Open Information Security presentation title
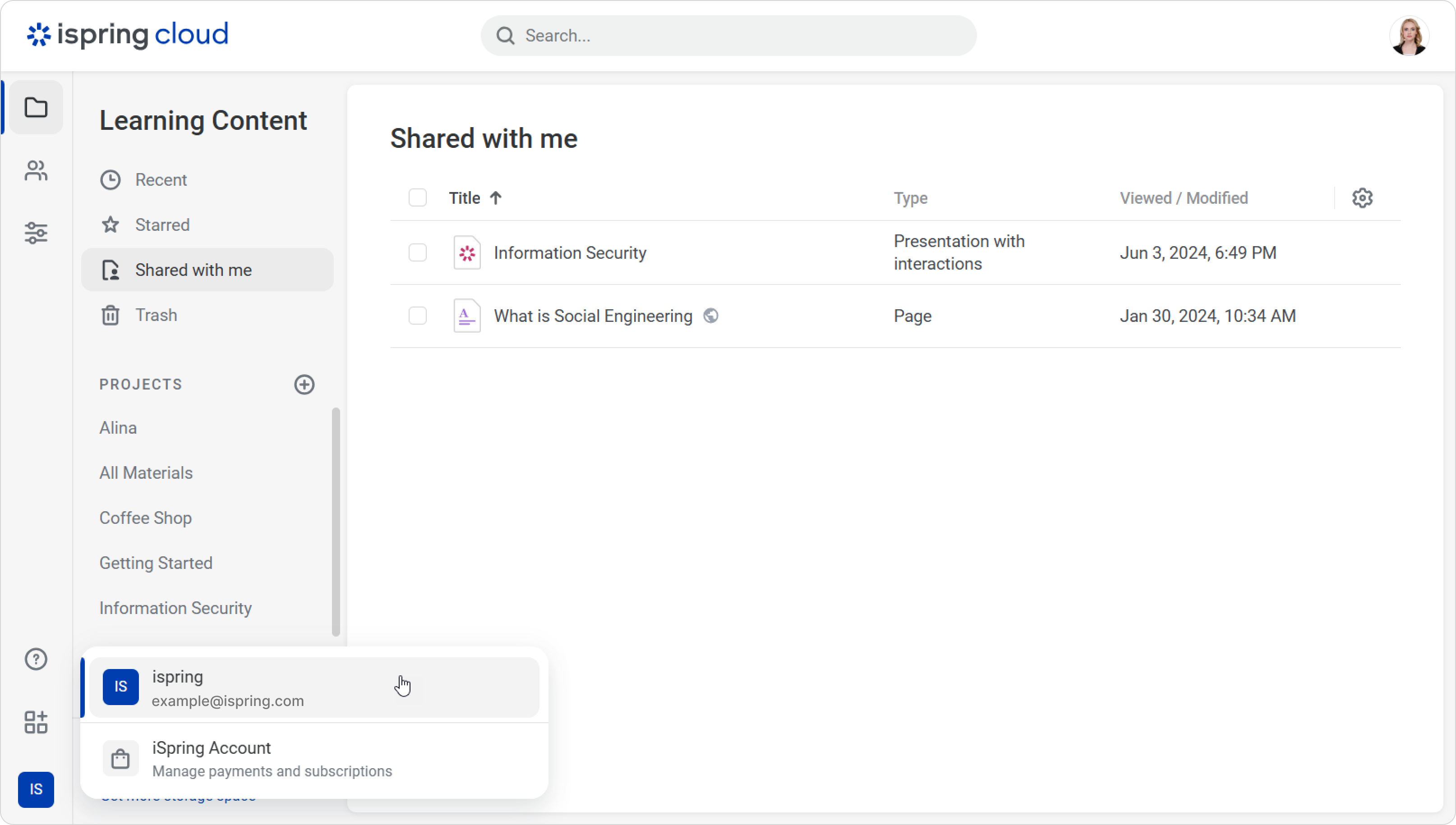 tap(570, 253)
